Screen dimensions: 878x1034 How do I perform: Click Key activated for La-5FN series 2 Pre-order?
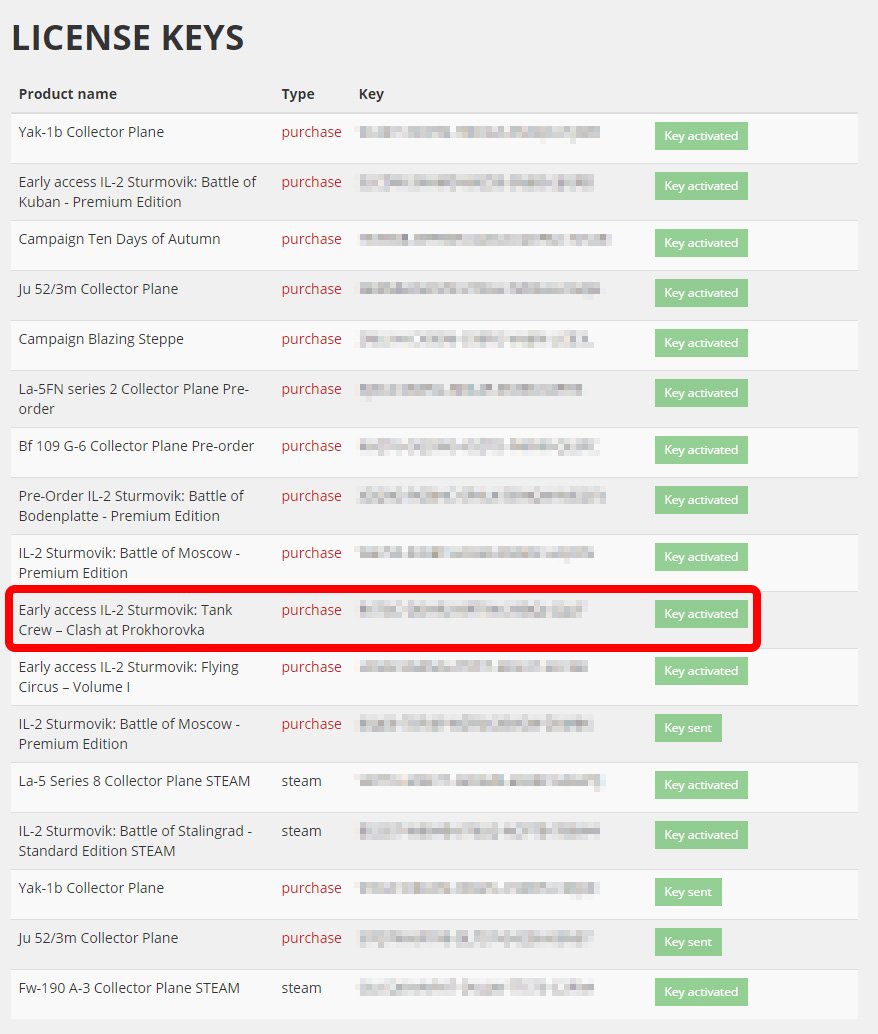pyautogui.click(x=701, y=393)
